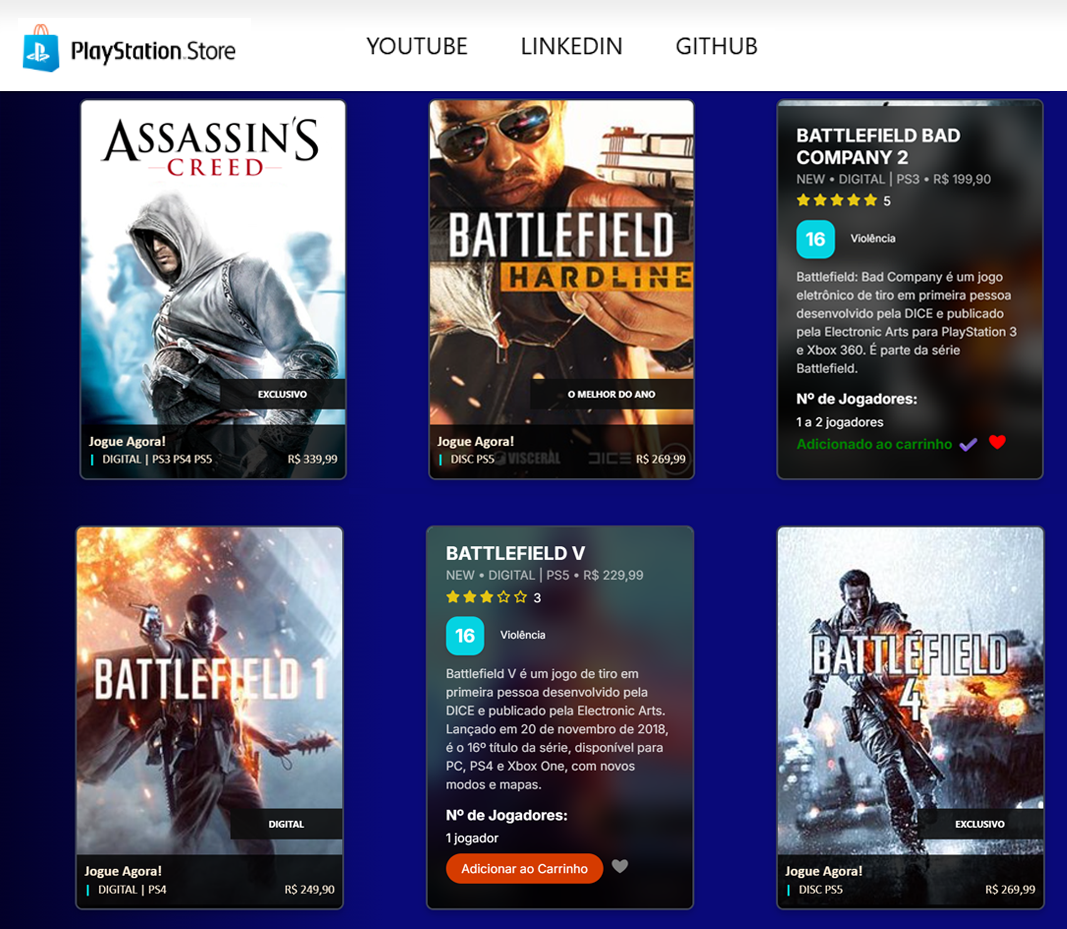The height and width of the screenshot is (929, 1067).
Task: Click the five-star rating on Bad Company 2
Action: (x=837, y=200)
